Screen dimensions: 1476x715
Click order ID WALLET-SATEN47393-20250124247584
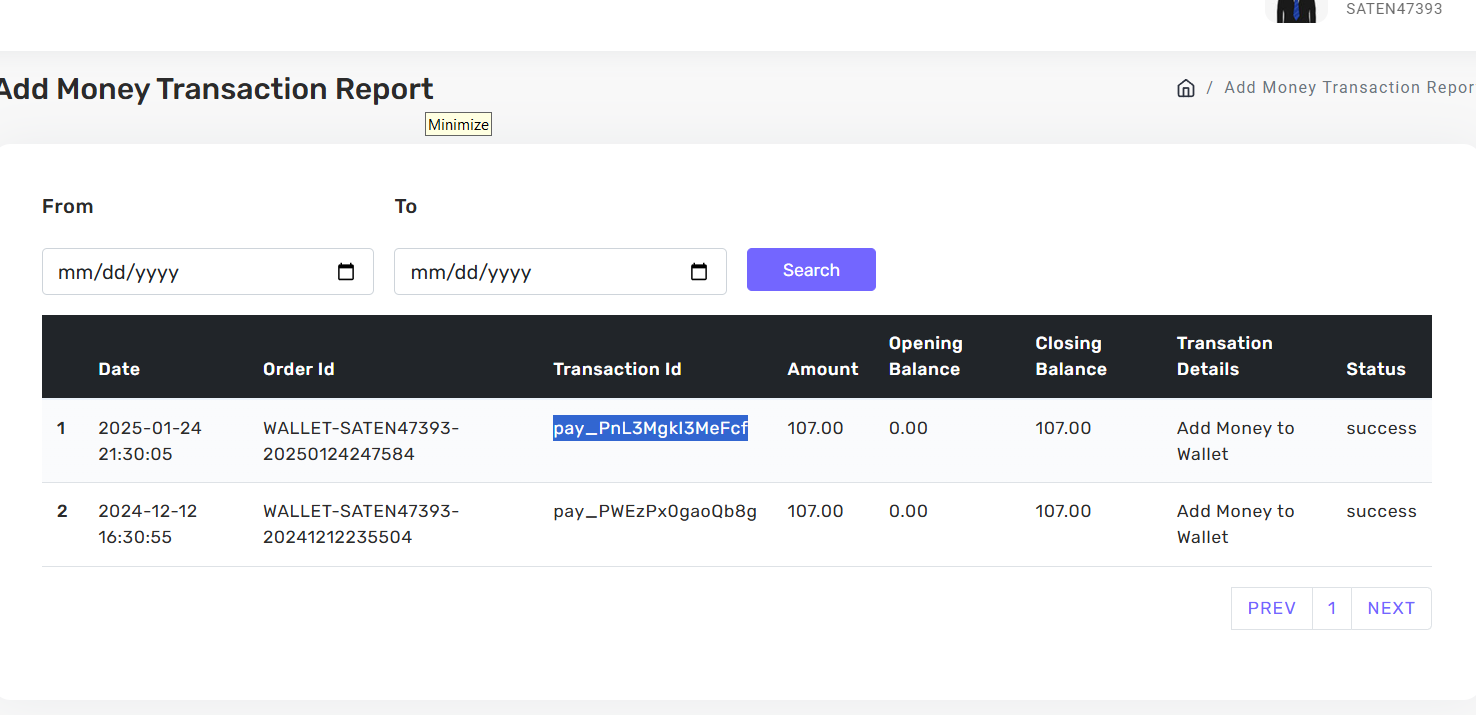[x=361, y=441]
